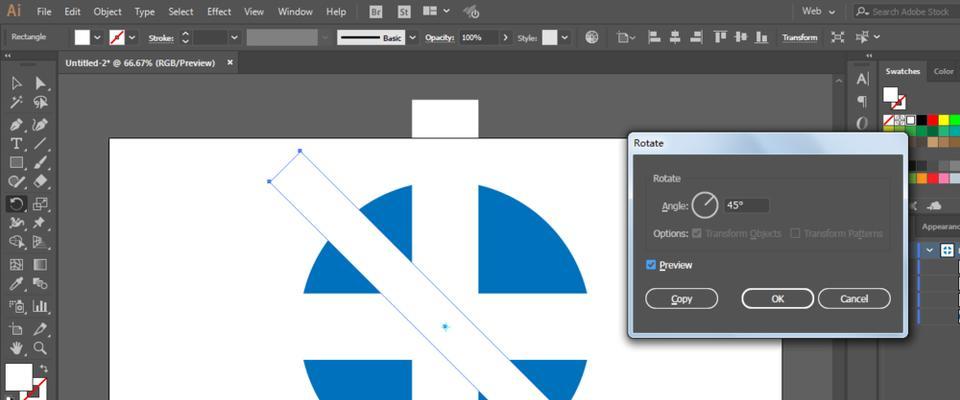Toggle the Transform Objects checkbox
This screenshot has width=960, height=400.
point(696,233)
